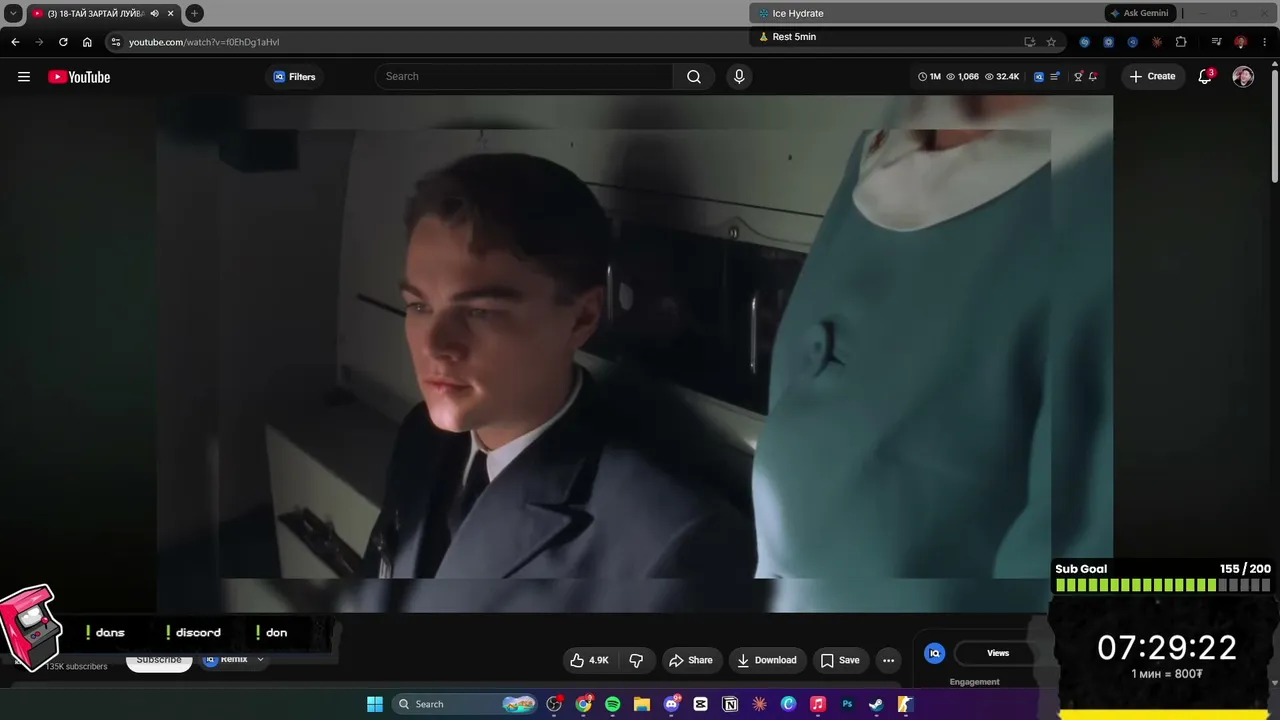
Task: Mute the YouTube tab audio
Action: coord(155,13)
